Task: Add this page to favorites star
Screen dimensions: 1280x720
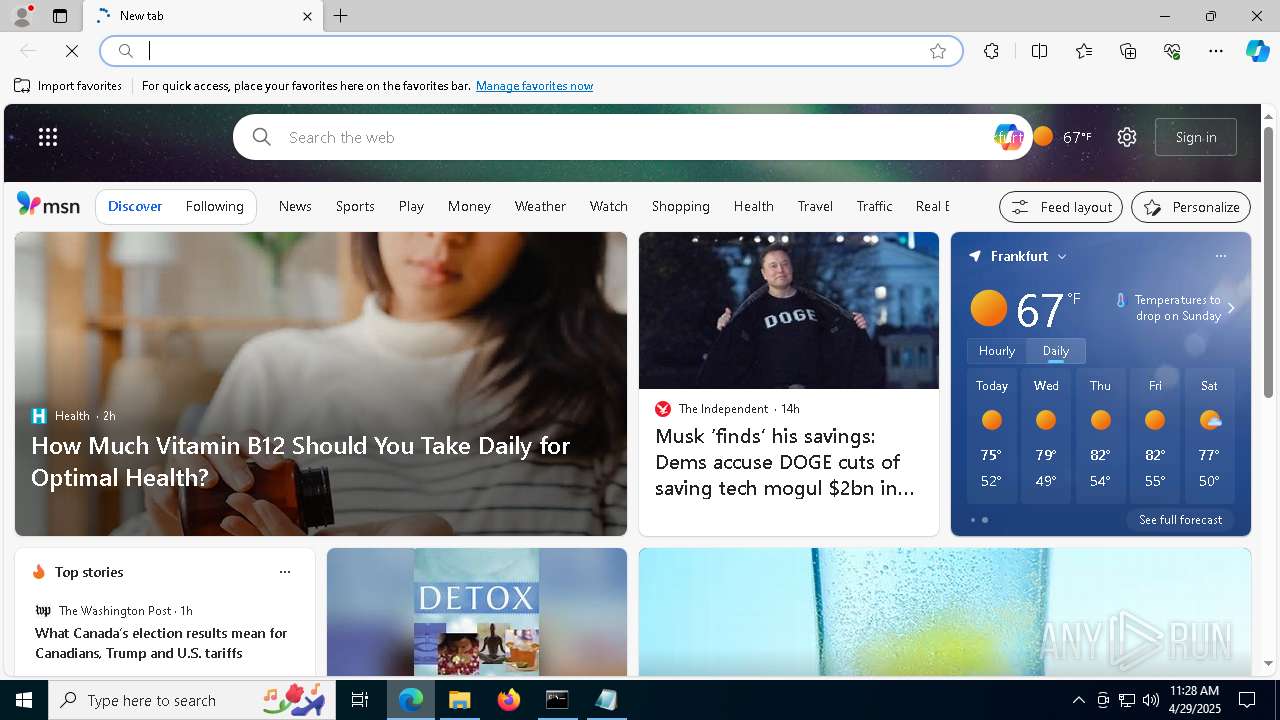Action: coord(938,51)
